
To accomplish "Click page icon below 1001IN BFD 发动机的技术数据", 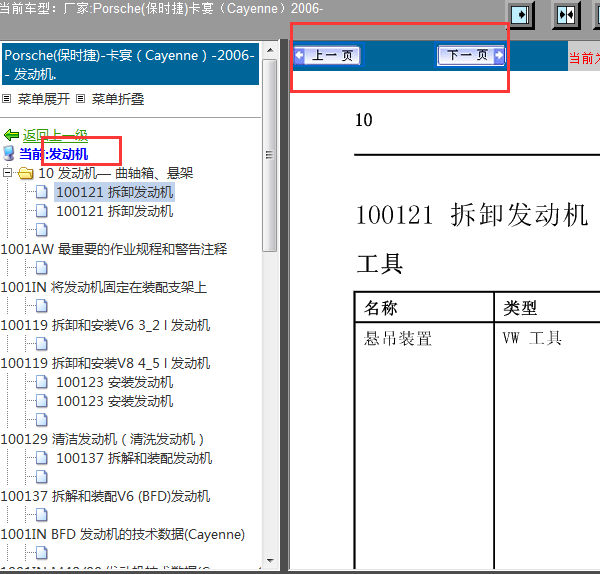I will (x=42, y=553).
